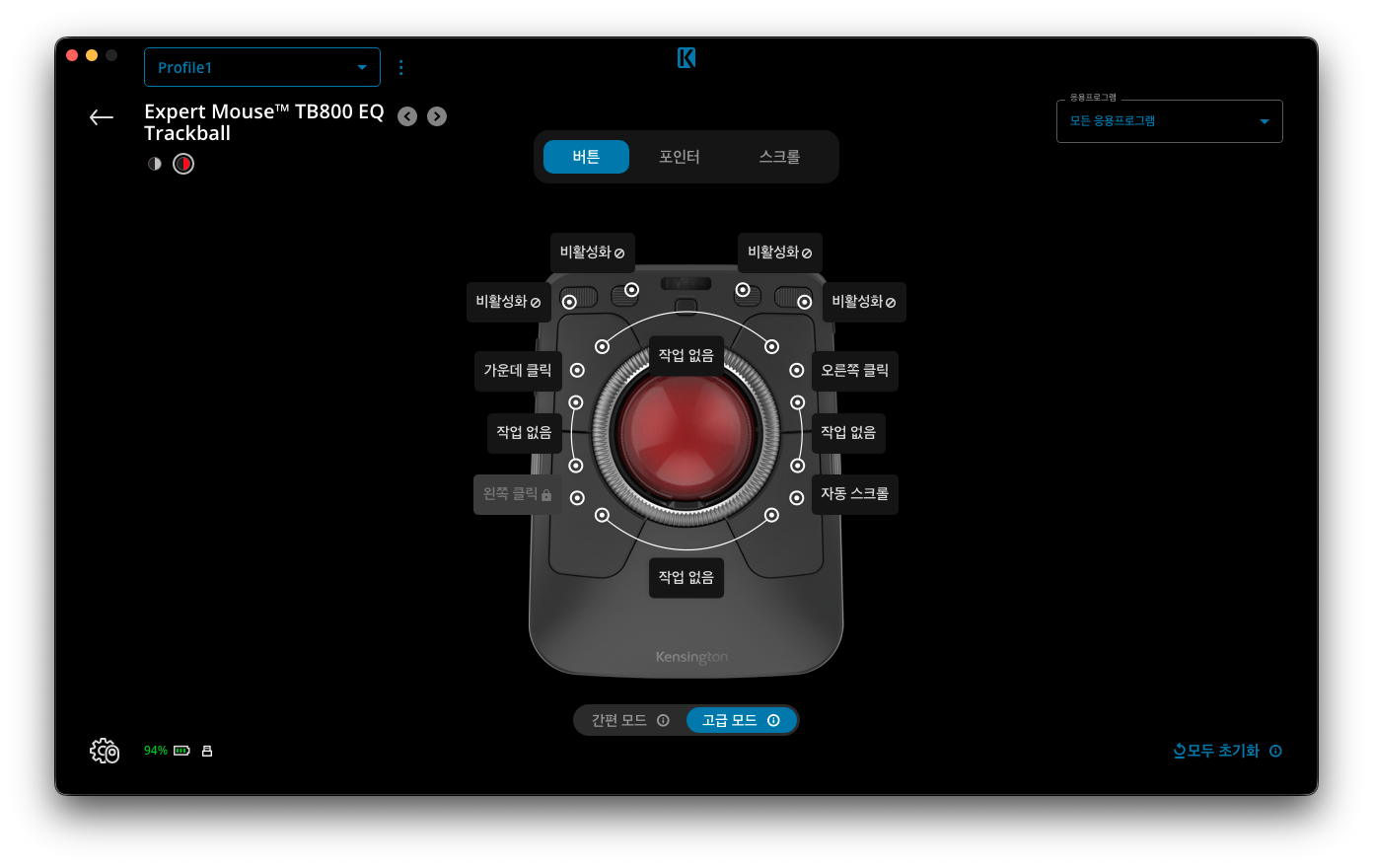Open the Profile1 dropdown
The image size is (1373, 868).
tap(262, 67)
